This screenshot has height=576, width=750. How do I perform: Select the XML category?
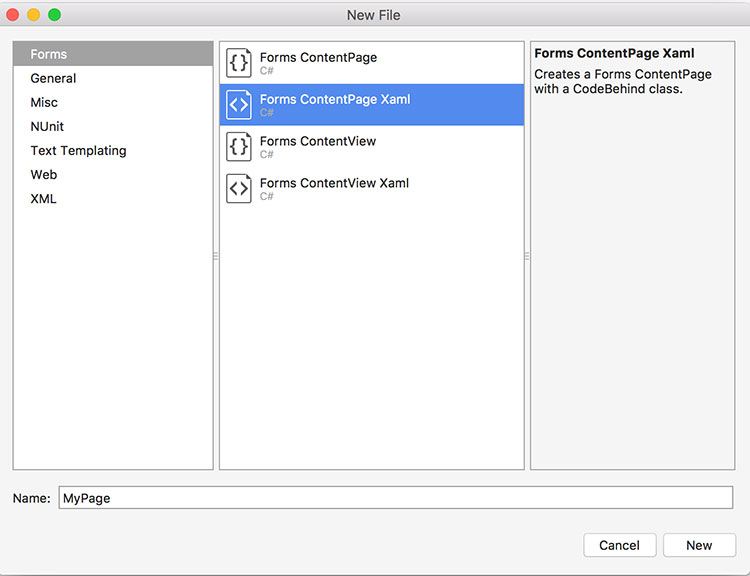click(x=113, y=199)
